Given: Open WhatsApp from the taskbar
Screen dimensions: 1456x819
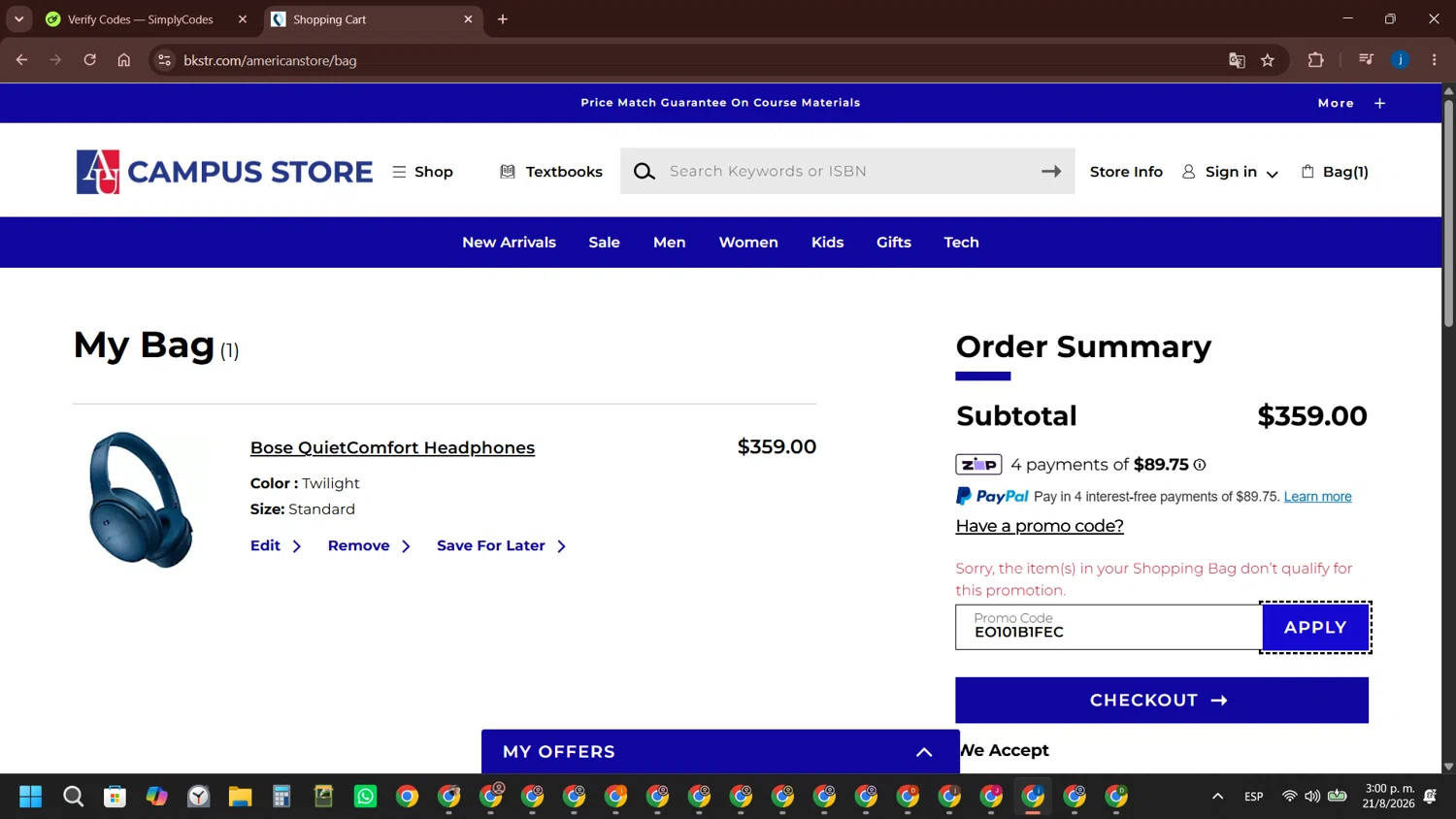Looking at the screenshot, I should point(365,797).
